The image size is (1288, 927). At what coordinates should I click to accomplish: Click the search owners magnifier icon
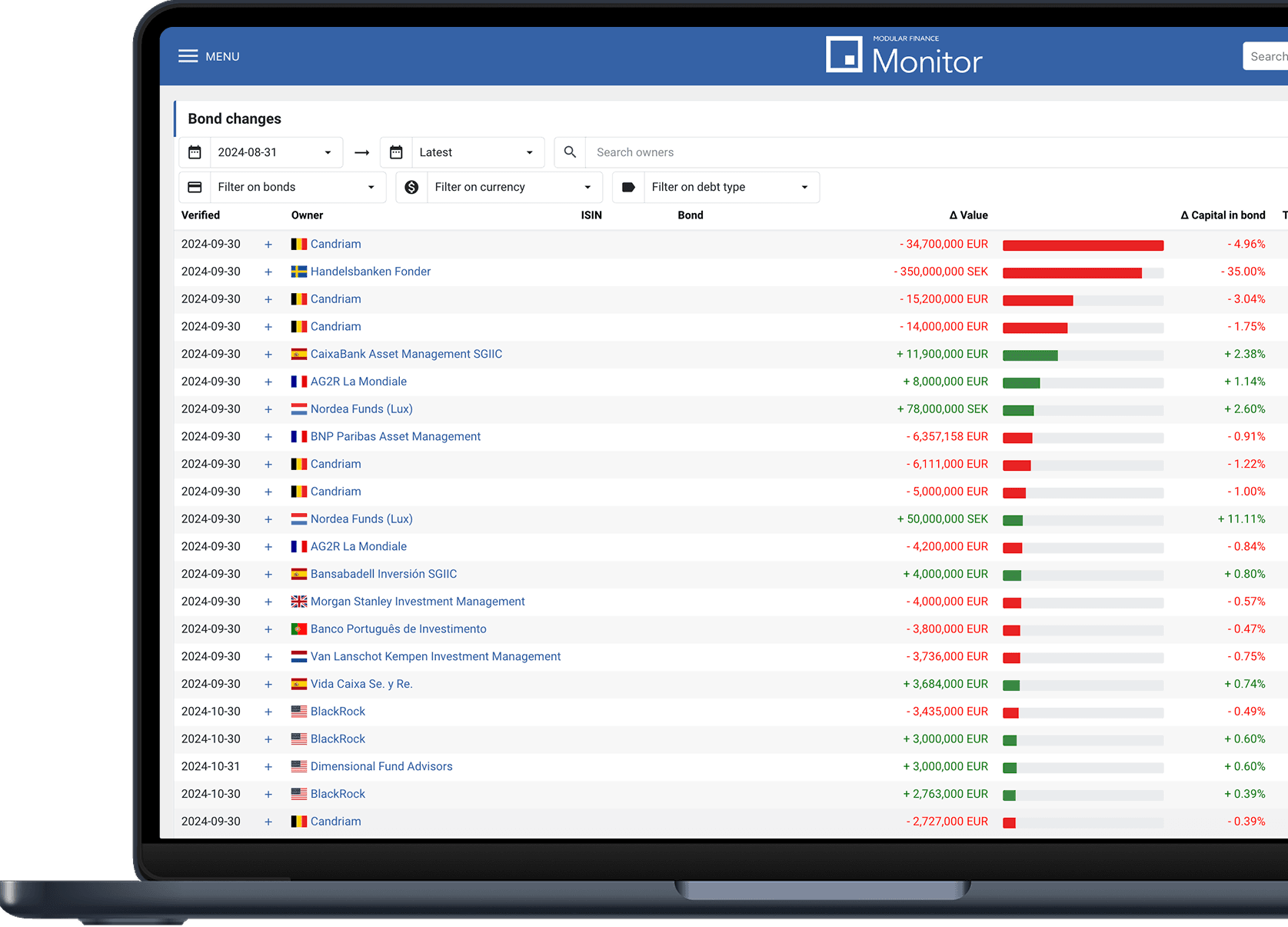pos(570,152)
